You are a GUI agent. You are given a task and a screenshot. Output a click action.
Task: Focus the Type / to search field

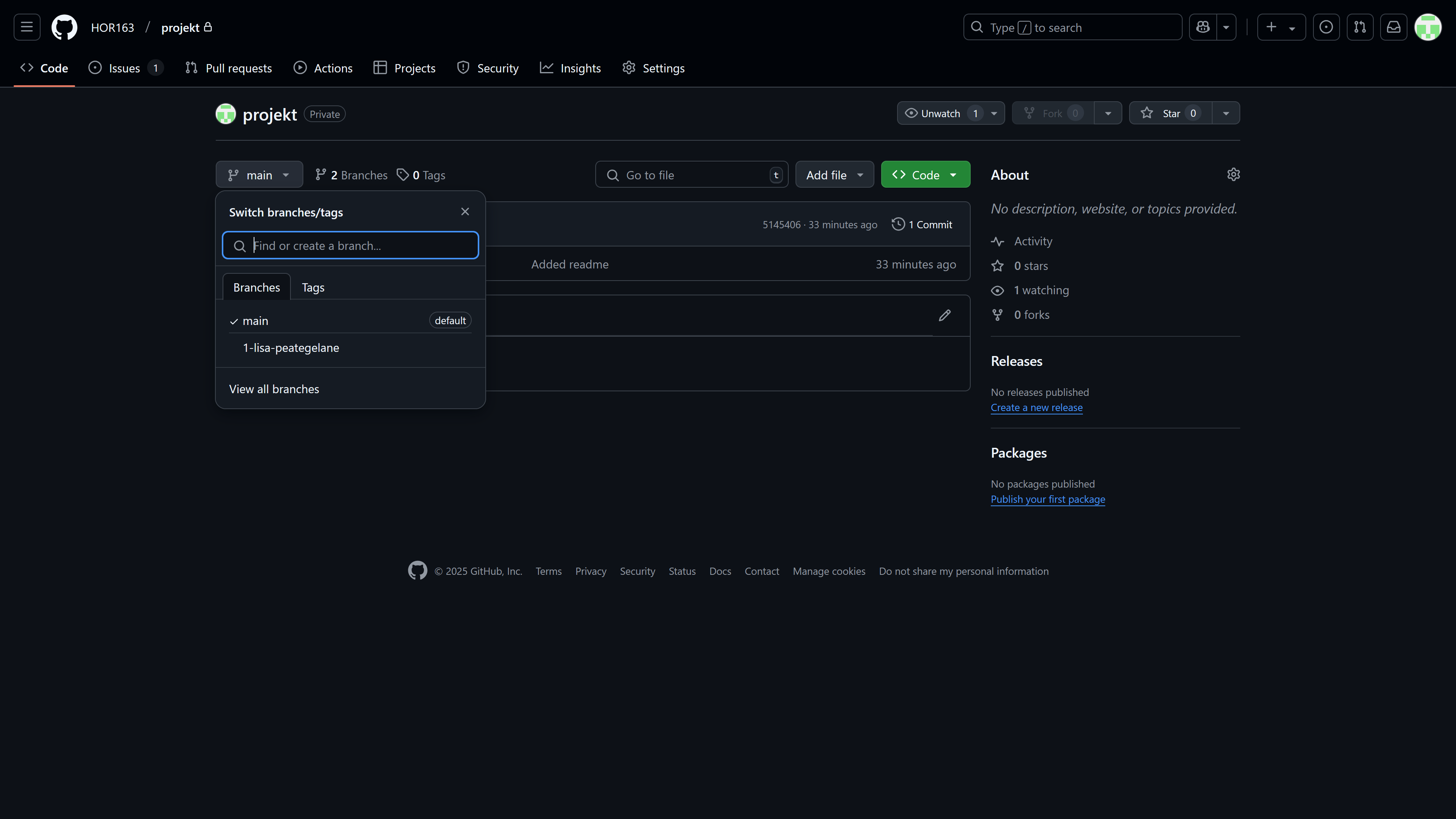pos(1072,27)
